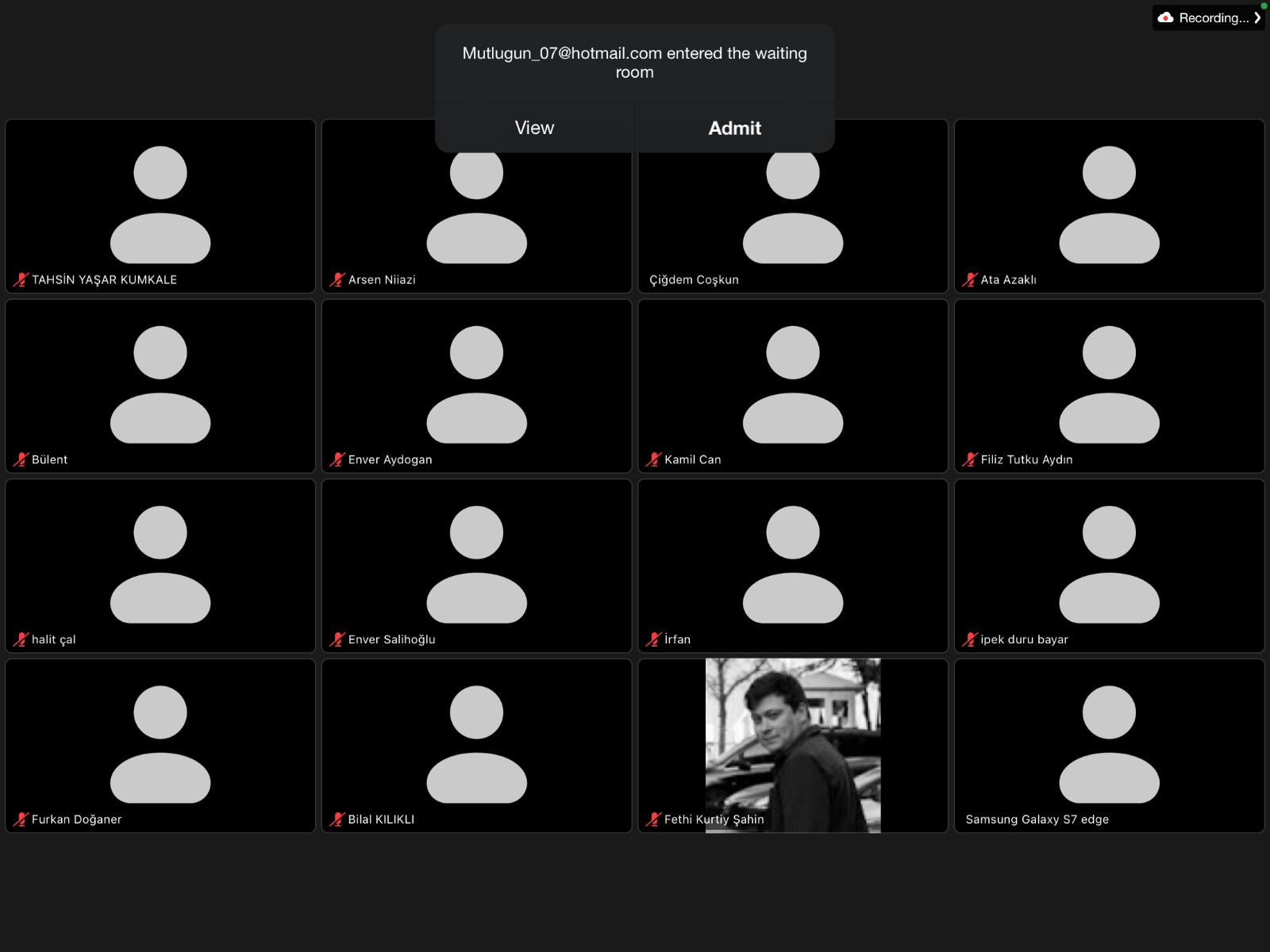This screenshot has height=952, width=1270.
Task: Click Enver Aydogan's muted microphone icon
Action: point(337,460)
